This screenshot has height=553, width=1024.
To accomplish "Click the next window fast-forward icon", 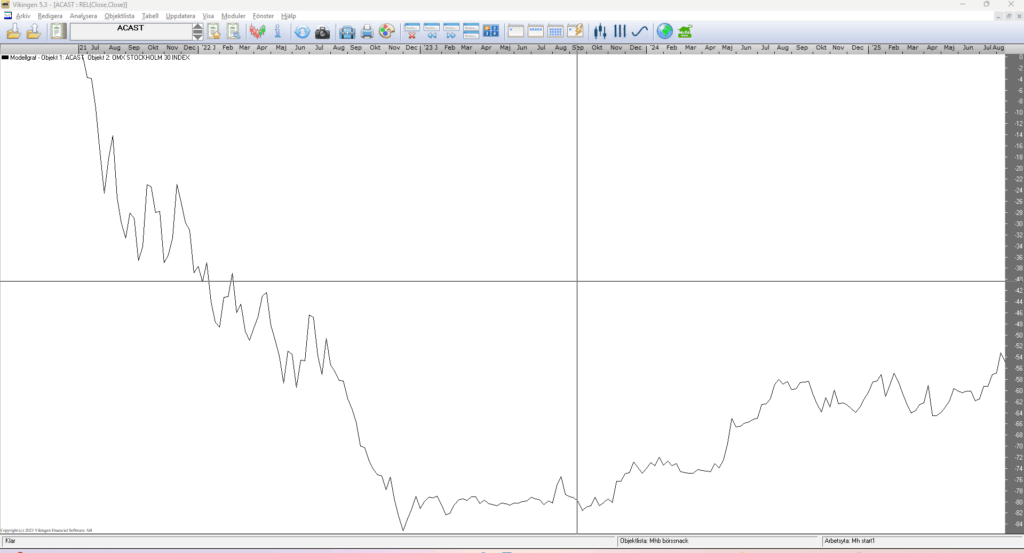I will pyautogui.click(x=451, y=31).
